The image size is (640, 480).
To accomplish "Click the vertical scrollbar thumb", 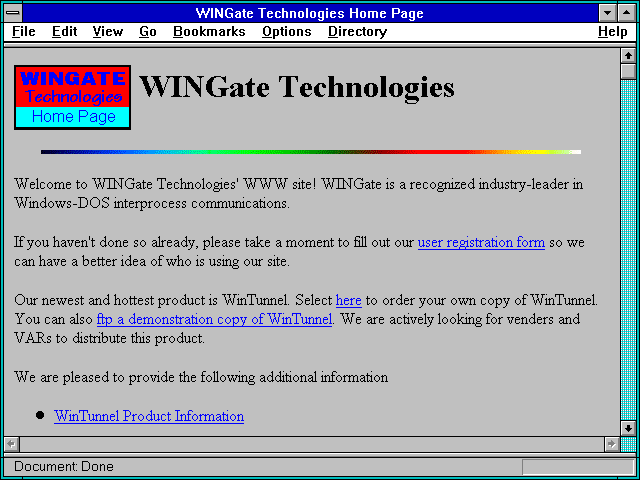I will pyautogui.click(x=628, y=71).
